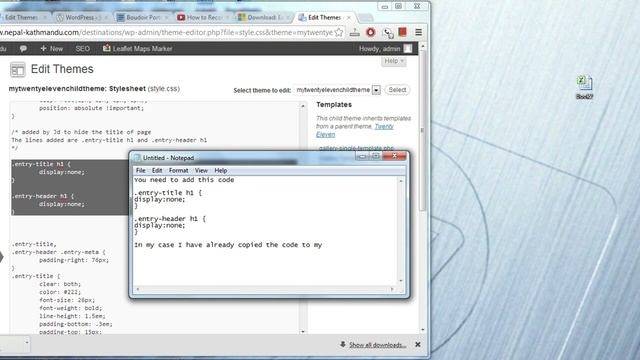Click the code editor scrollbar down arrow
Image resolution: width=640 pixels, height=360 pixels.
[x=303, y=331]
